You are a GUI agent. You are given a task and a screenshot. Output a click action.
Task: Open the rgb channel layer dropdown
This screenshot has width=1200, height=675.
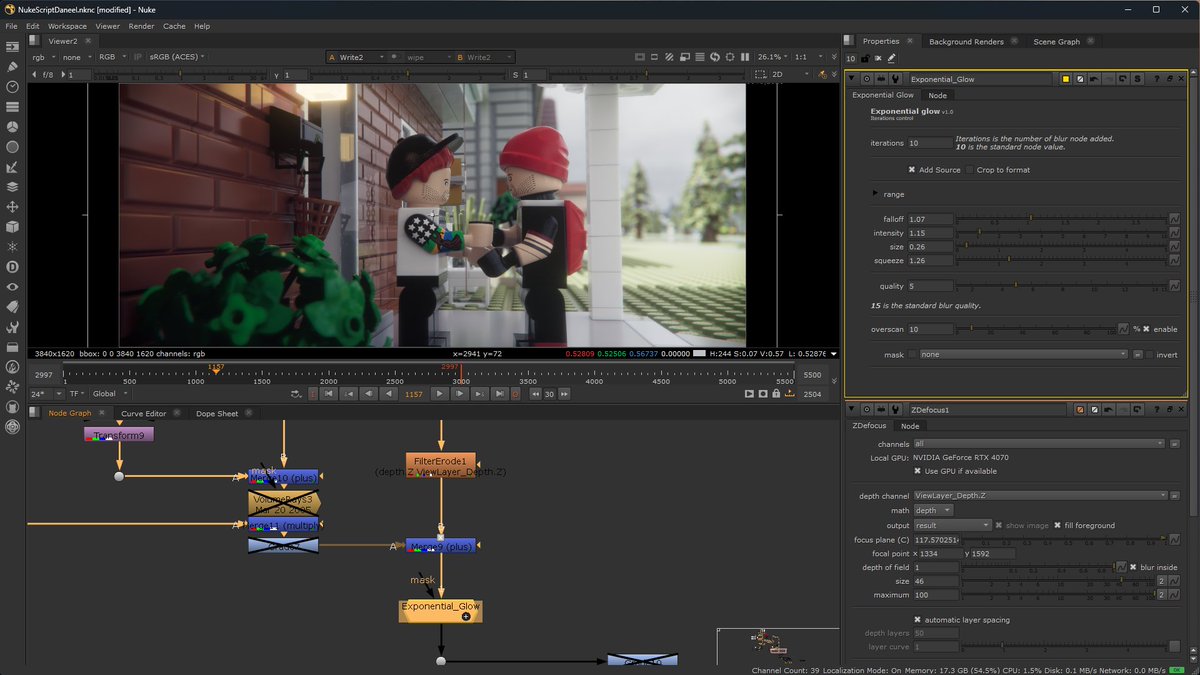coord(44,57)
